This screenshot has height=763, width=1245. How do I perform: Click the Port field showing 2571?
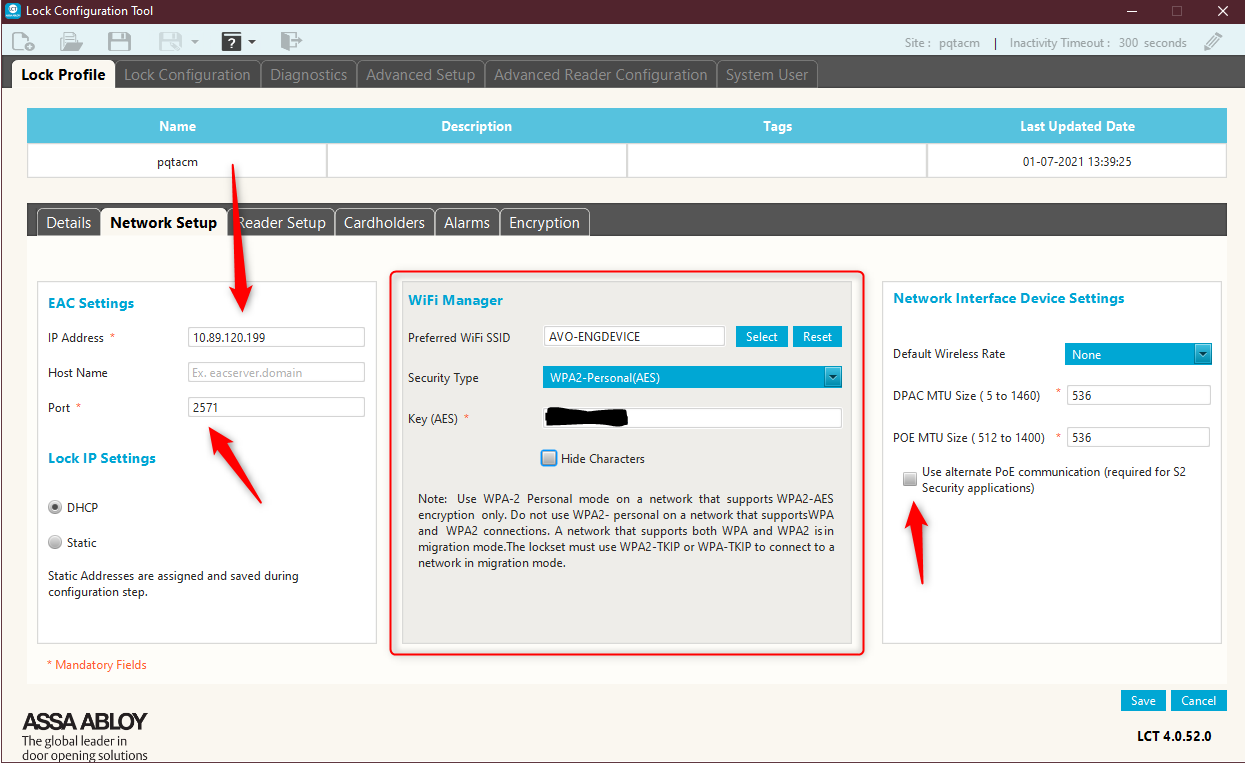click(x=276, y=407)
